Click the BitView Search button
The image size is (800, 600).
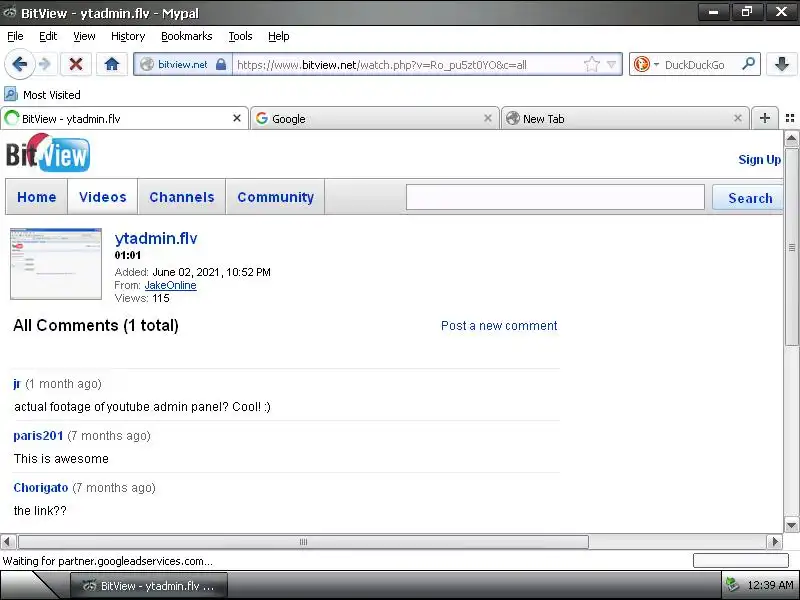[x=749, y=197]
